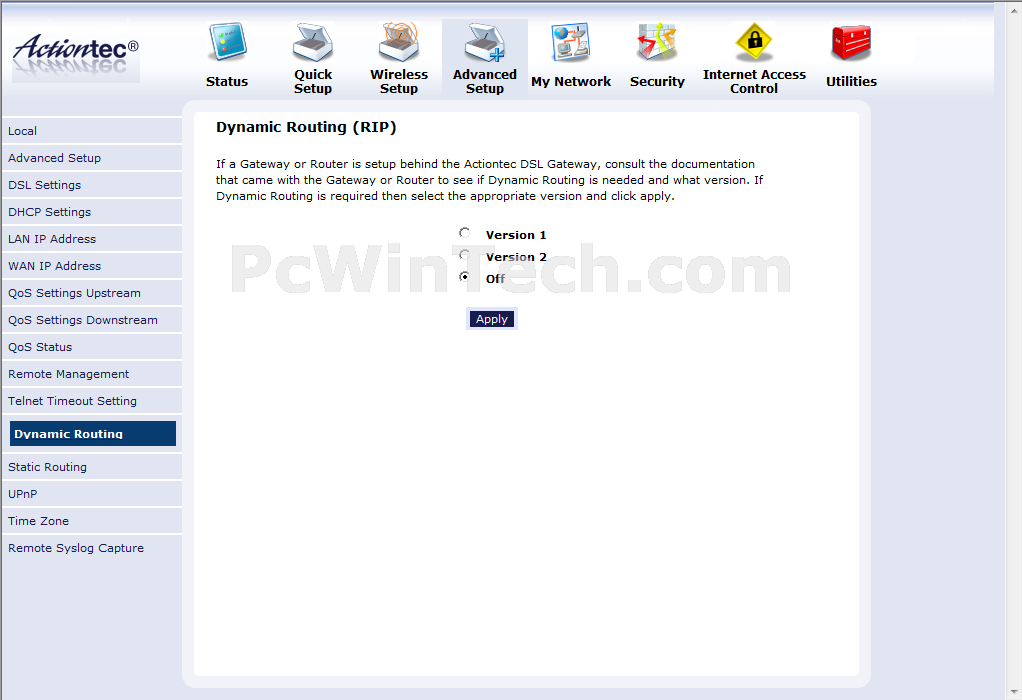The image size is (1022, 700).
Task: Click the Version 2 label text
Action: [x=516, y=257]
